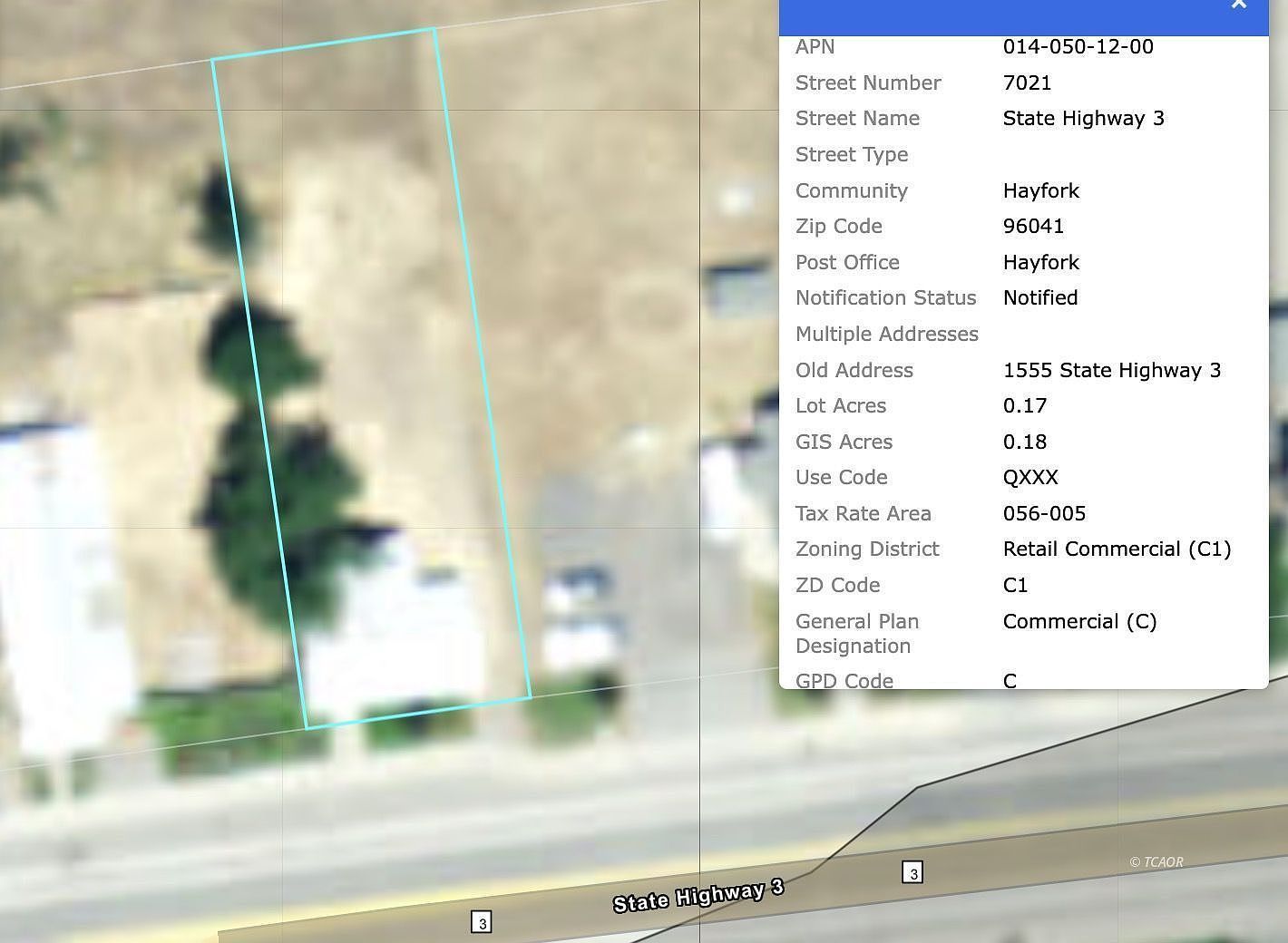Click the State Highway 3 road label

coord(698,896)
